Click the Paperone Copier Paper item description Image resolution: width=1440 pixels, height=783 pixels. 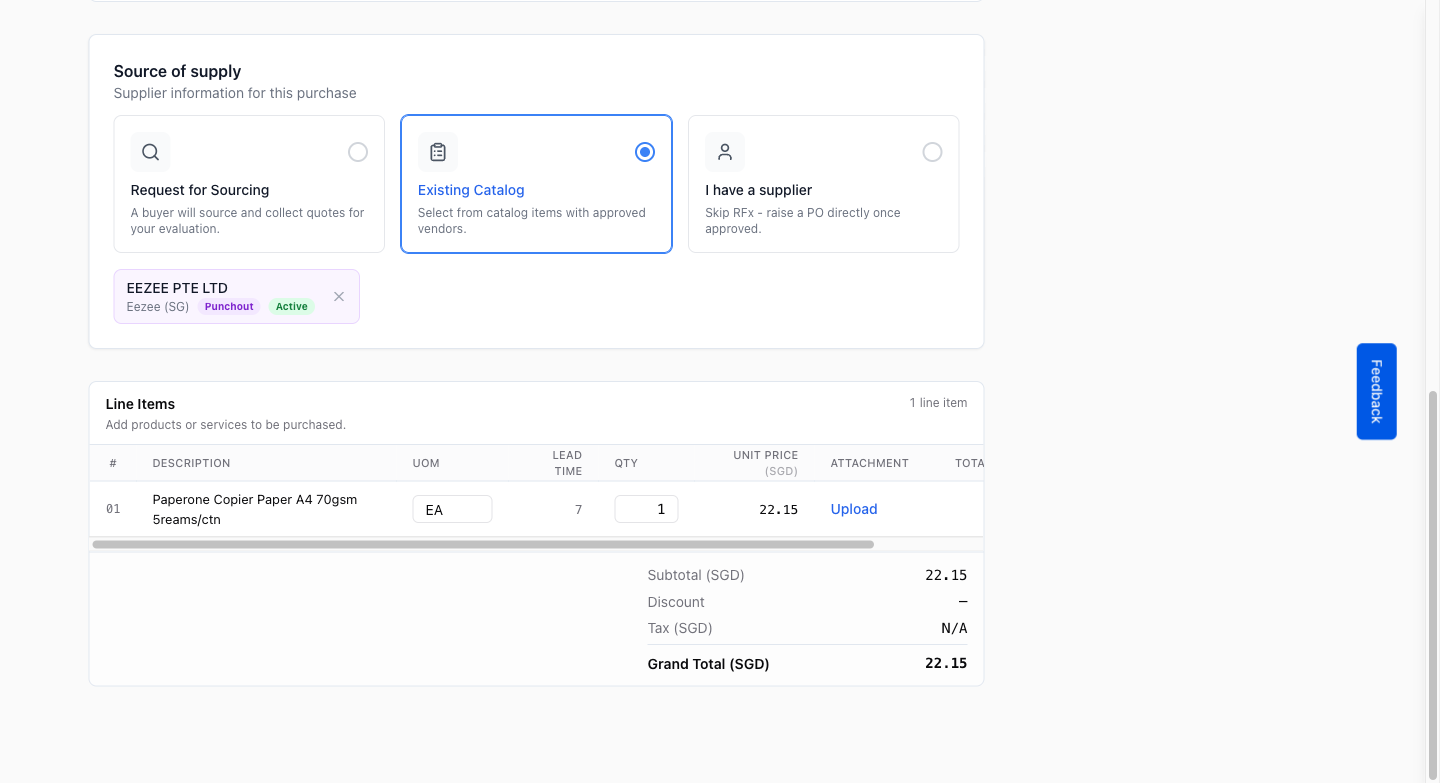(x=255, y=509)
